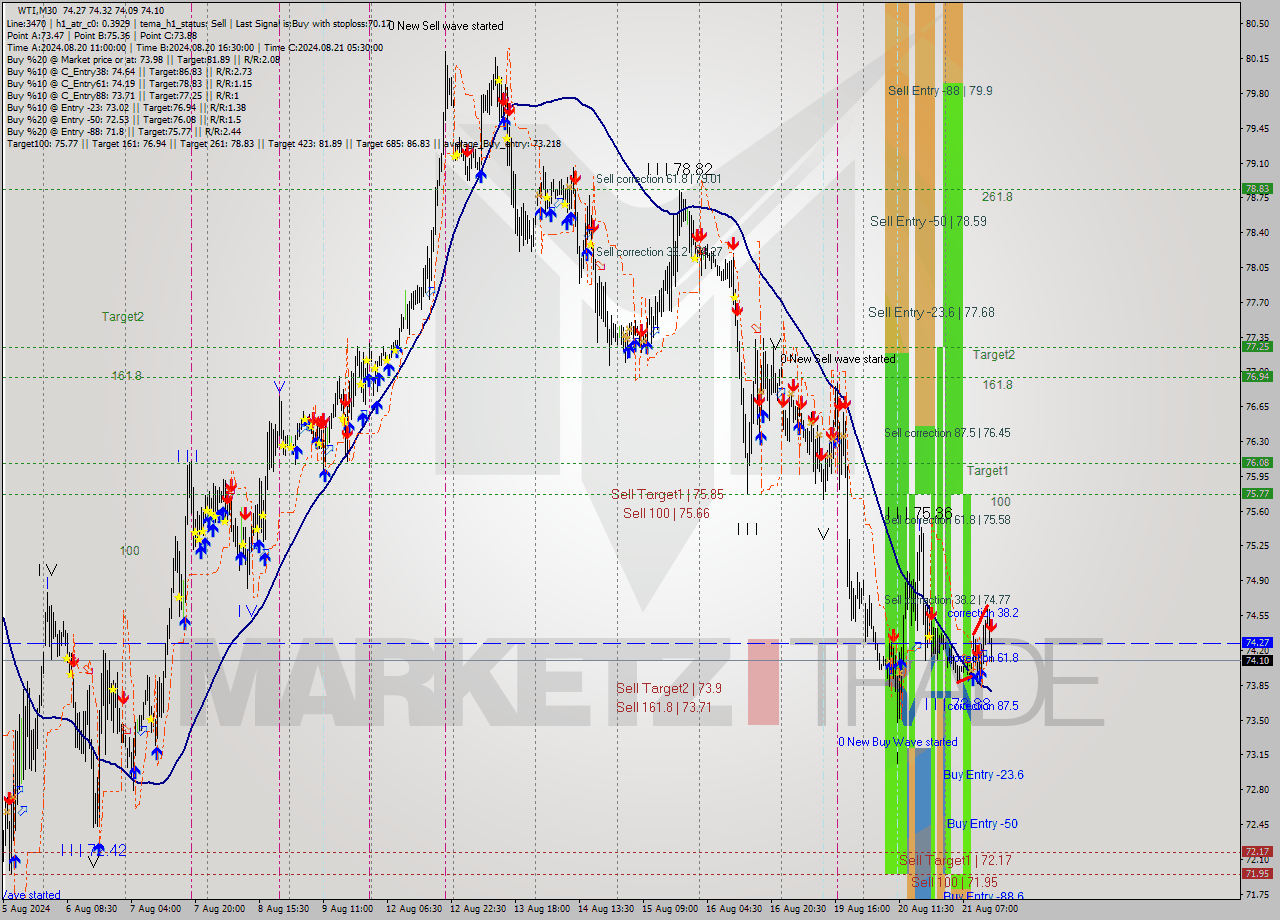1280x920 pixels.
Task: Click the 78.83 green price tag
Action: 1257,188
